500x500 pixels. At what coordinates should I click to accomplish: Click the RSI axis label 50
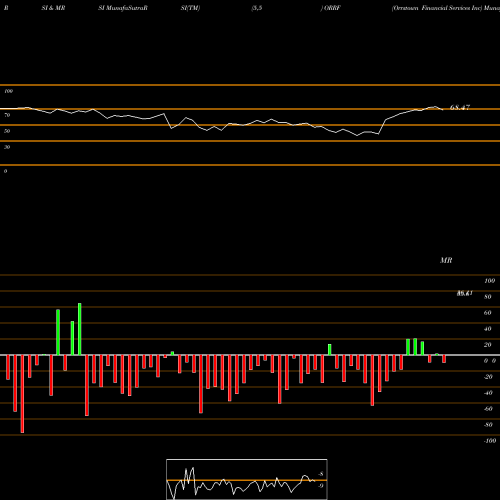tap(7, 131)
